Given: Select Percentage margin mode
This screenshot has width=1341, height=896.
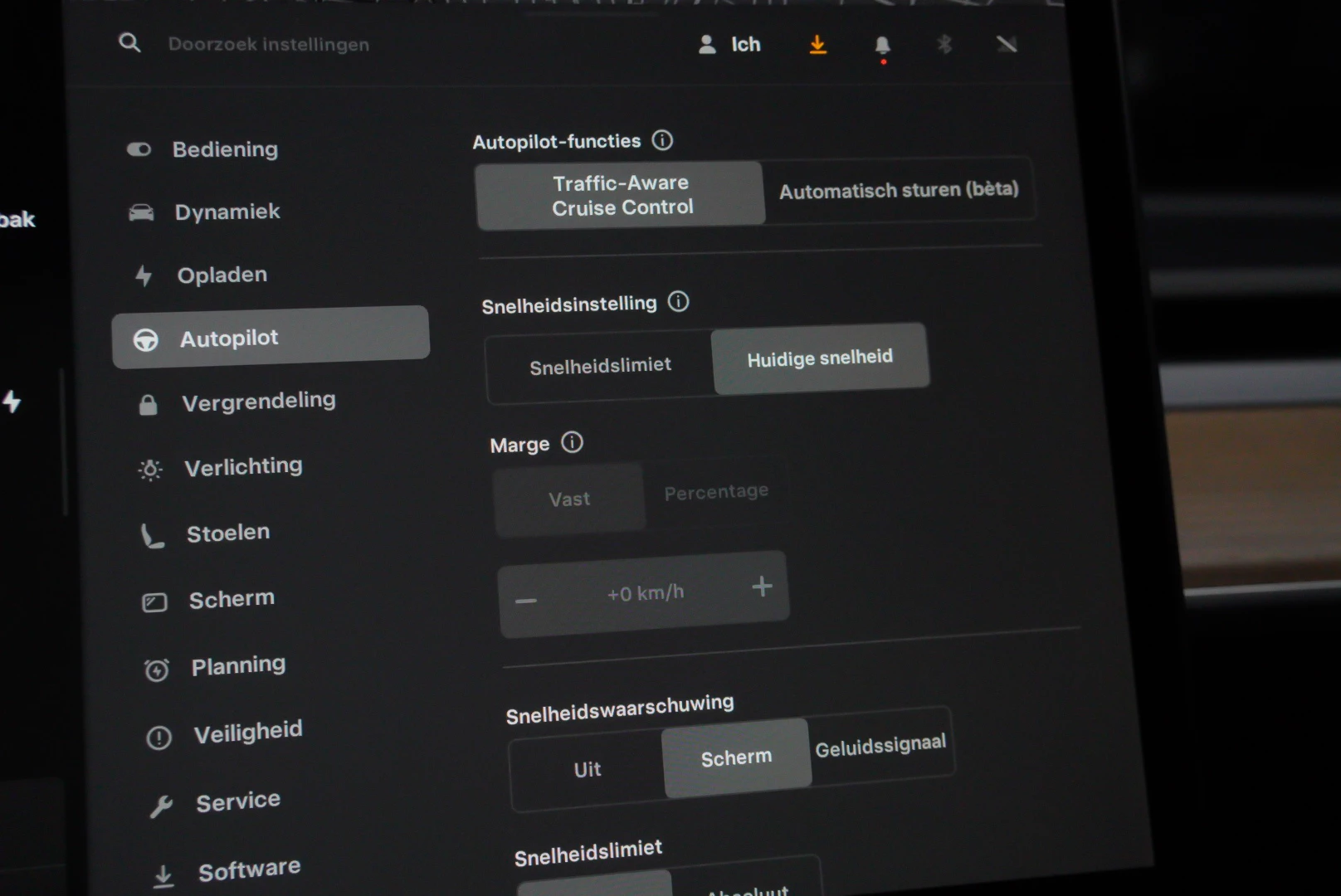Looking at the screenshot, I should pos(716,493).
